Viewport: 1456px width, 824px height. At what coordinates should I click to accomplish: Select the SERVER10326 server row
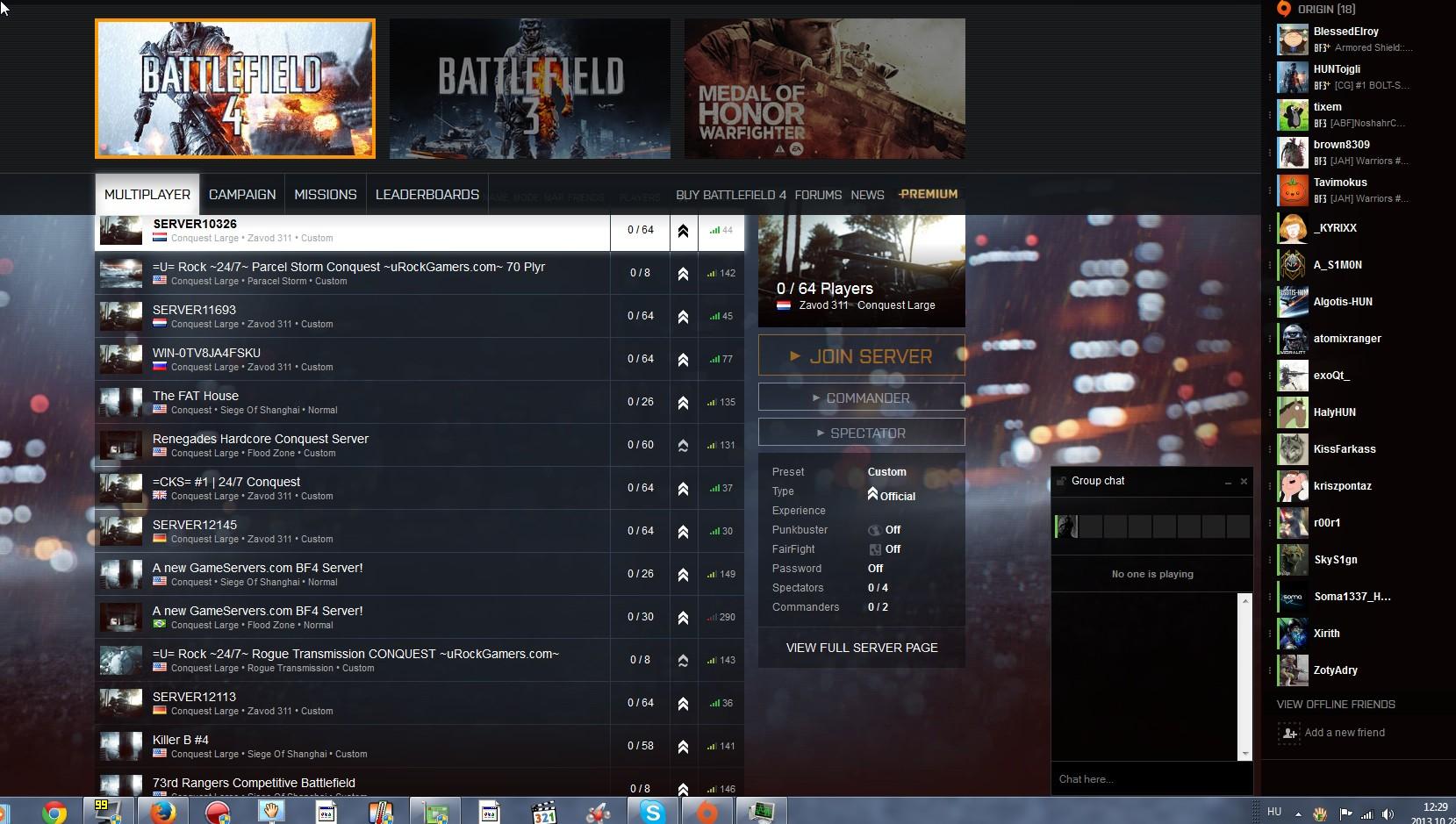[x=420, y=231]
